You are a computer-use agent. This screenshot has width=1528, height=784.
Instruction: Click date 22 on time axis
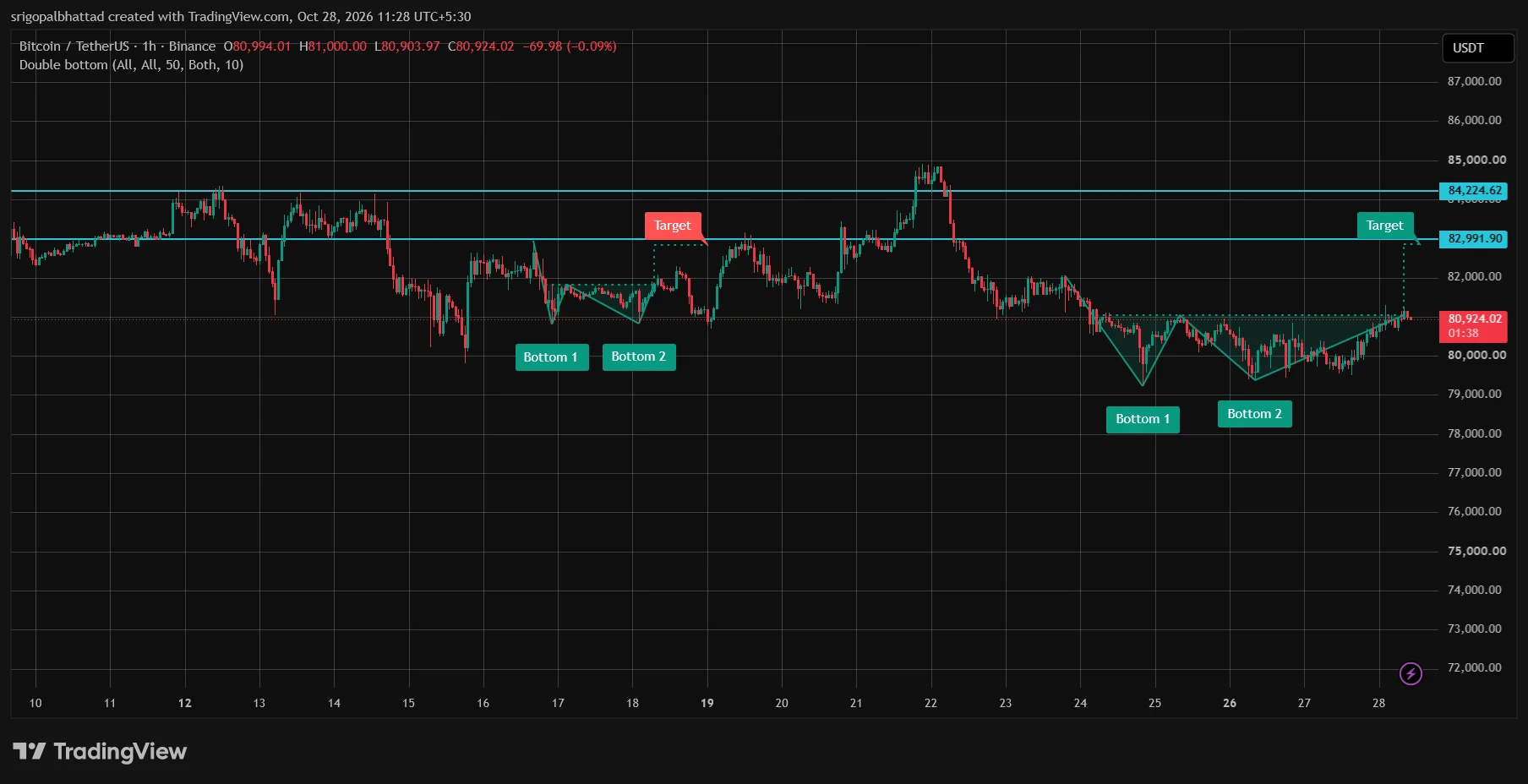pos(930,703)
